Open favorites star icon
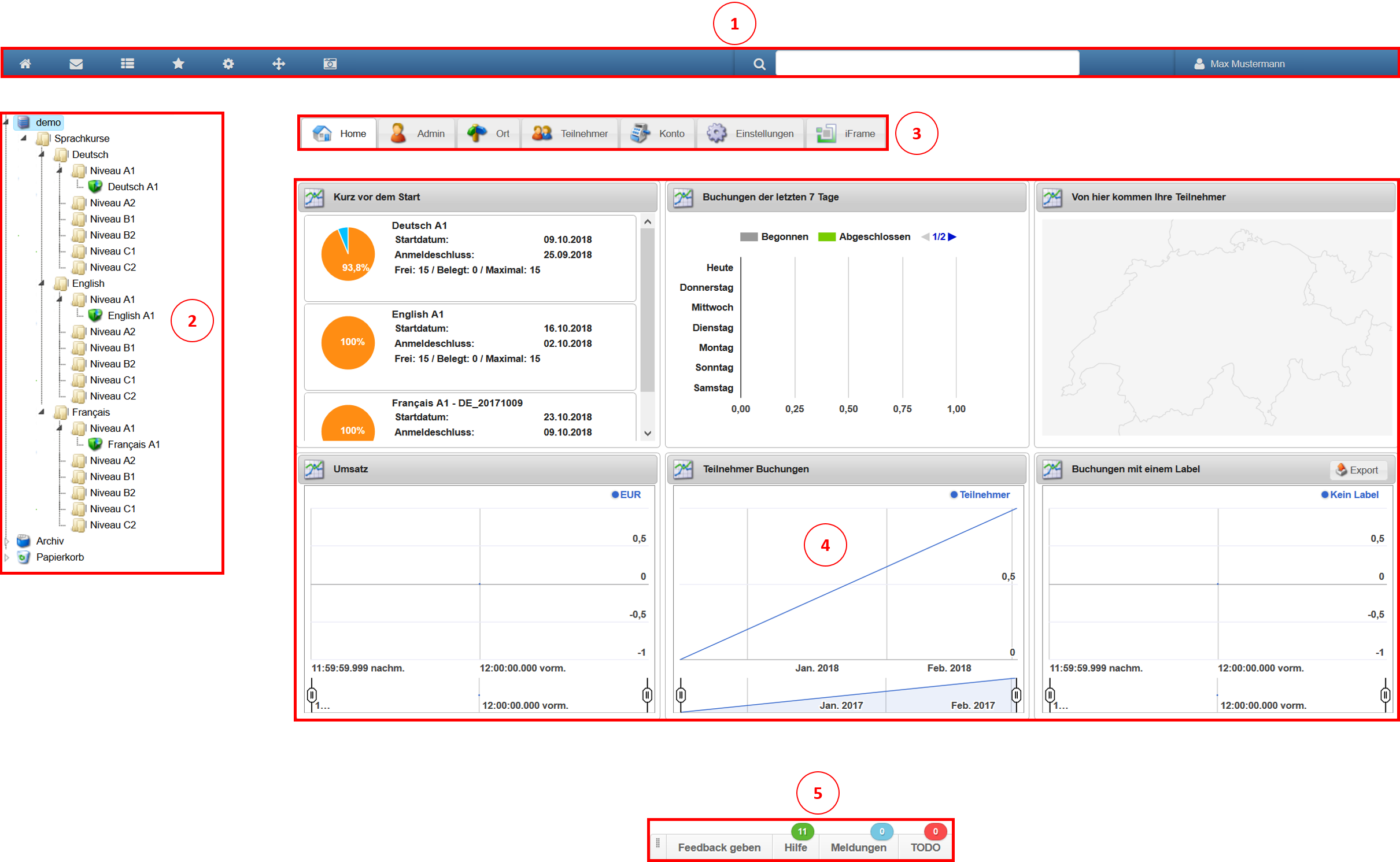Screen dimensions: 1400x862 [178, 64]
